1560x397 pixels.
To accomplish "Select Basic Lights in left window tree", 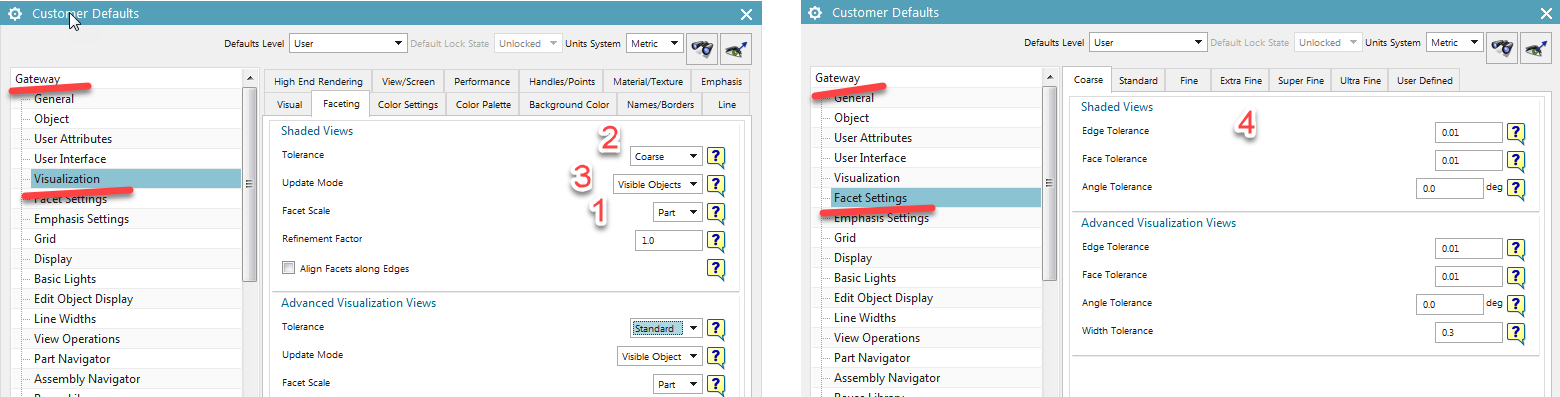I will click(x=65, y=279).
